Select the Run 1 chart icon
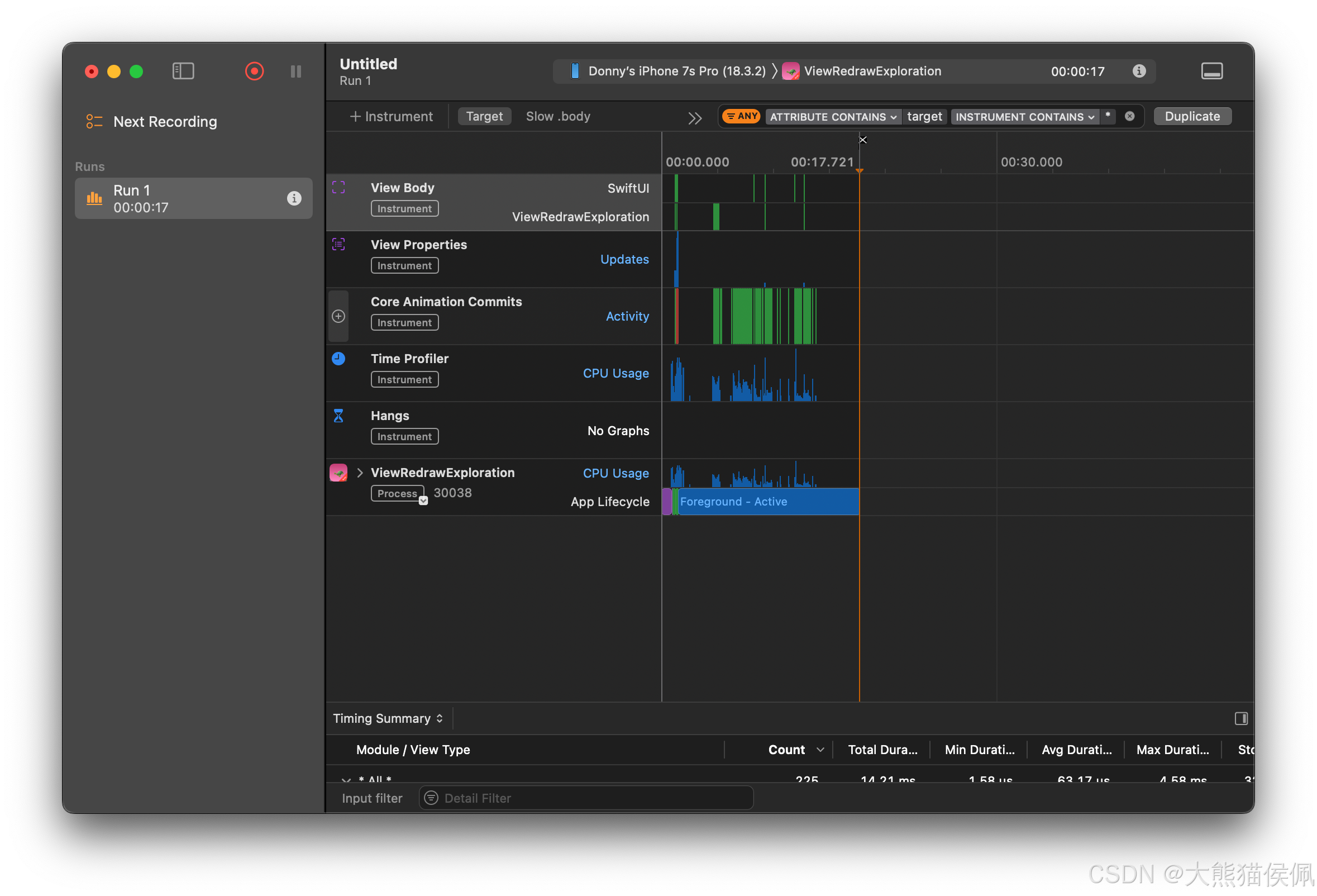This screenshot has height=896, width=1317. tap(94, 198)
